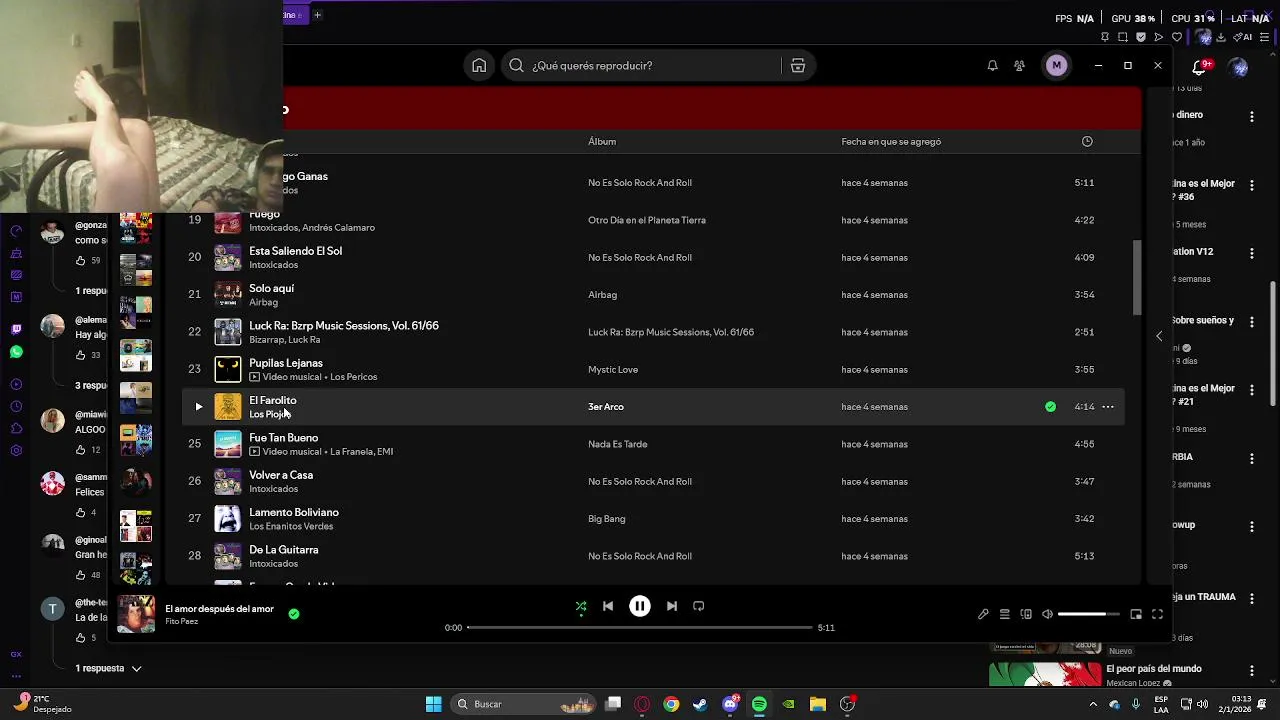Skip to previous track
Screen dimensions: 1280x720
(x=608, y=606)
